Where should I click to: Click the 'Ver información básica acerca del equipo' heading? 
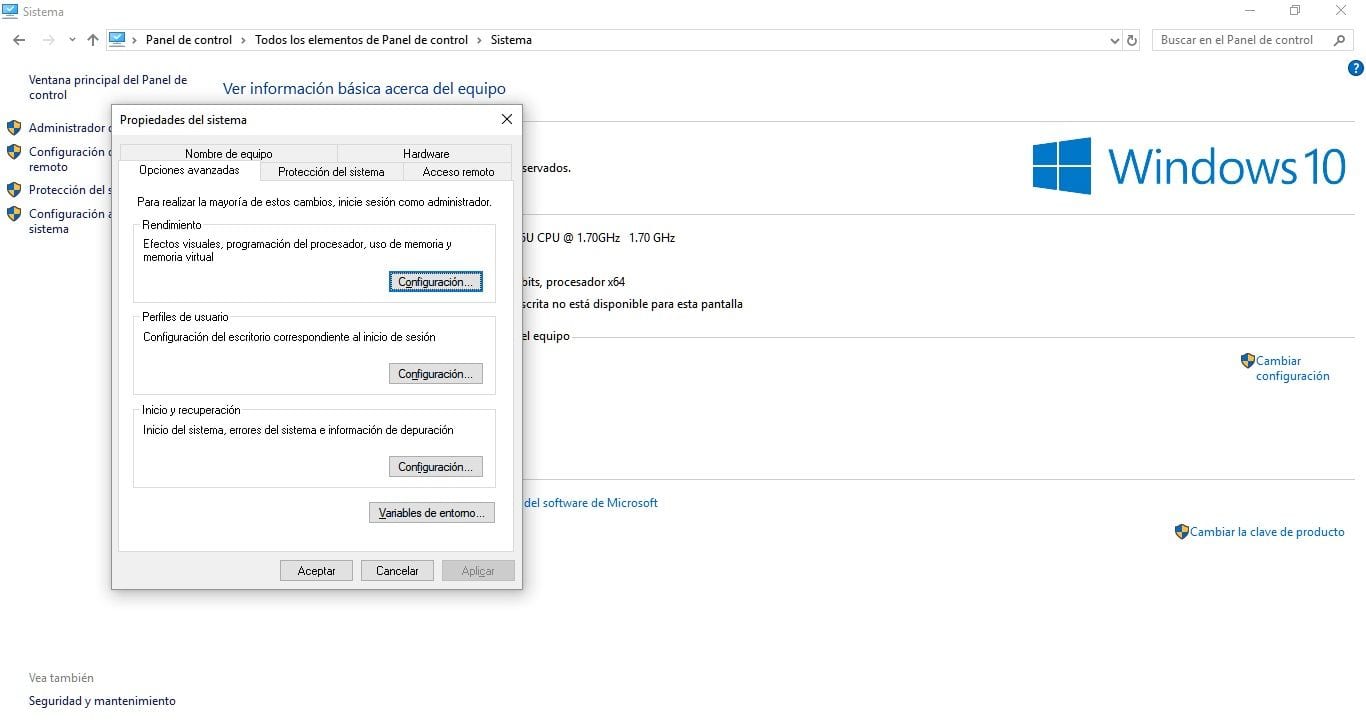364,89
